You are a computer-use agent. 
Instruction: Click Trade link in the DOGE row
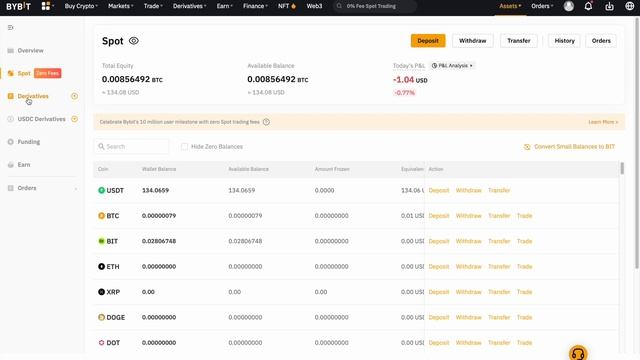(x=524, y=317)
